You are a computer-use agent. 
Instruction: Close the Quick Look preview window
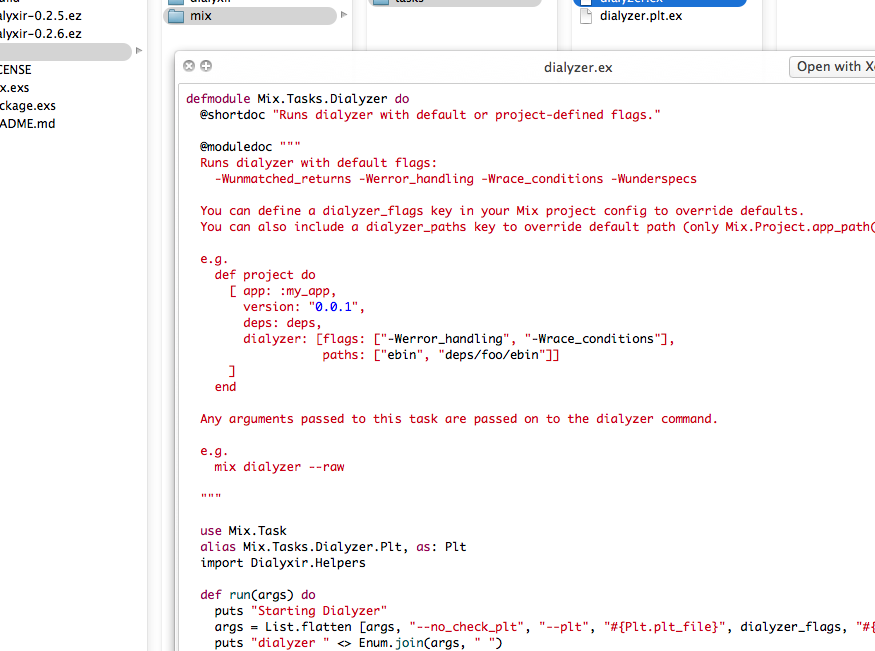pos(189,66)
